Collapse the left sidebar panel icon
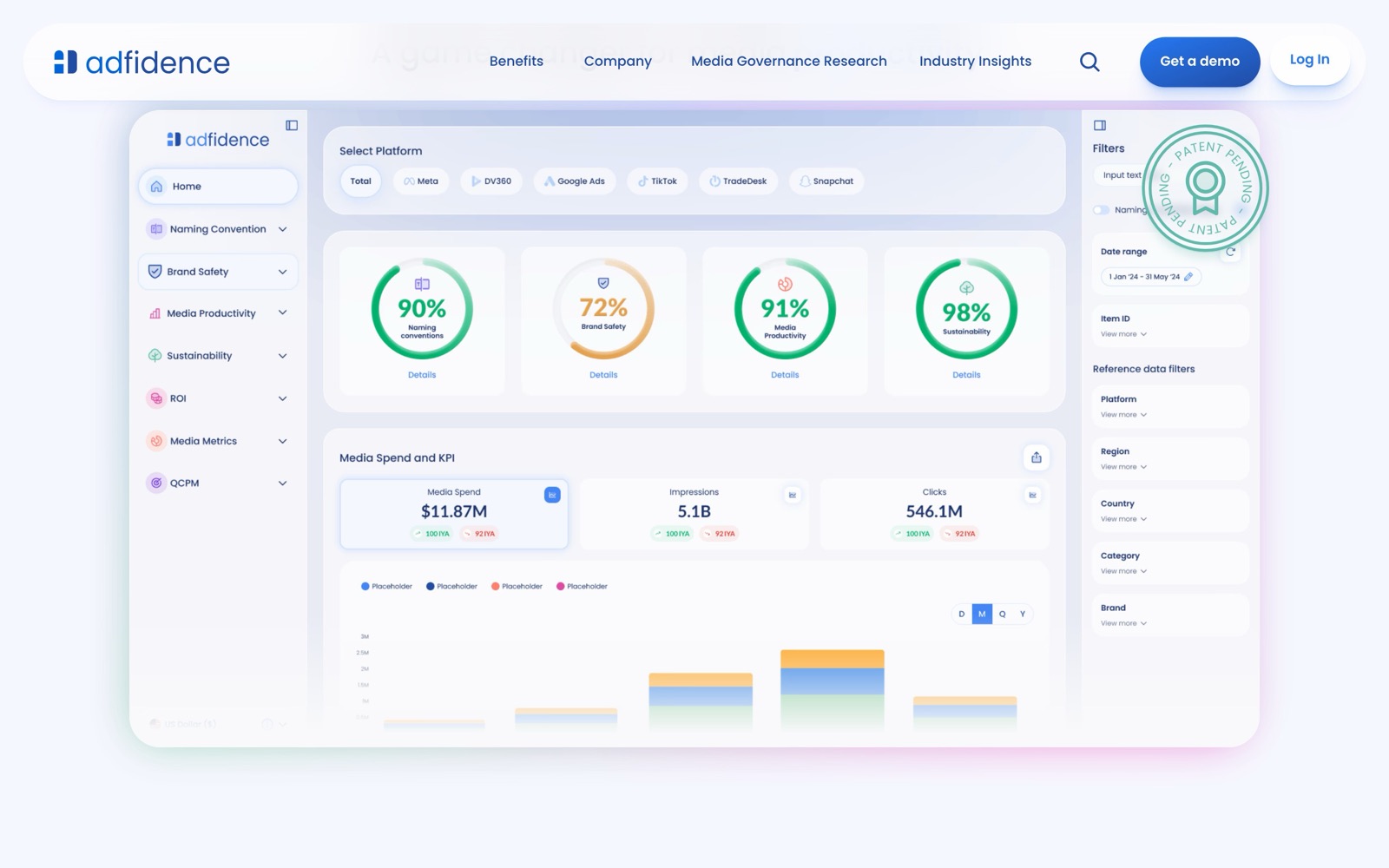This screenshot has height=868, width=1389. (292, 126)
